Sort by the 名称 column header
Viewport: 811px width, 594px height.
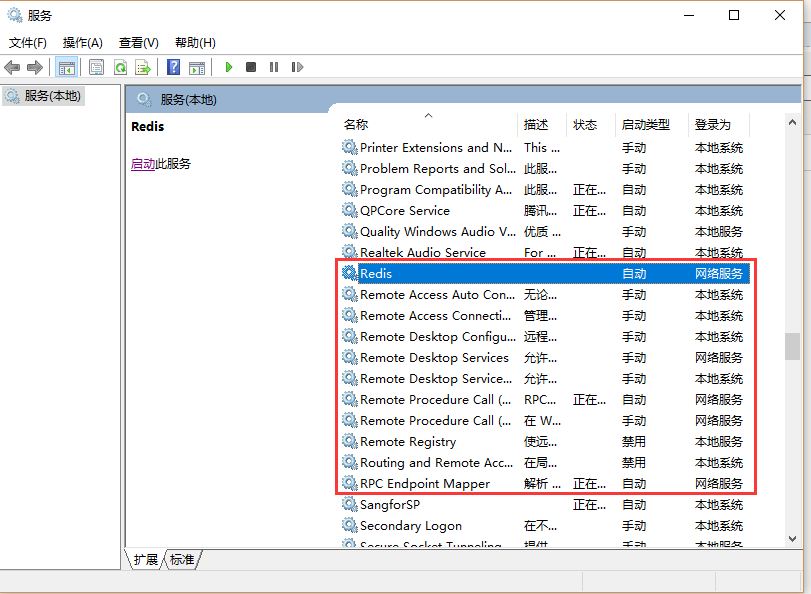coord(356,125)
